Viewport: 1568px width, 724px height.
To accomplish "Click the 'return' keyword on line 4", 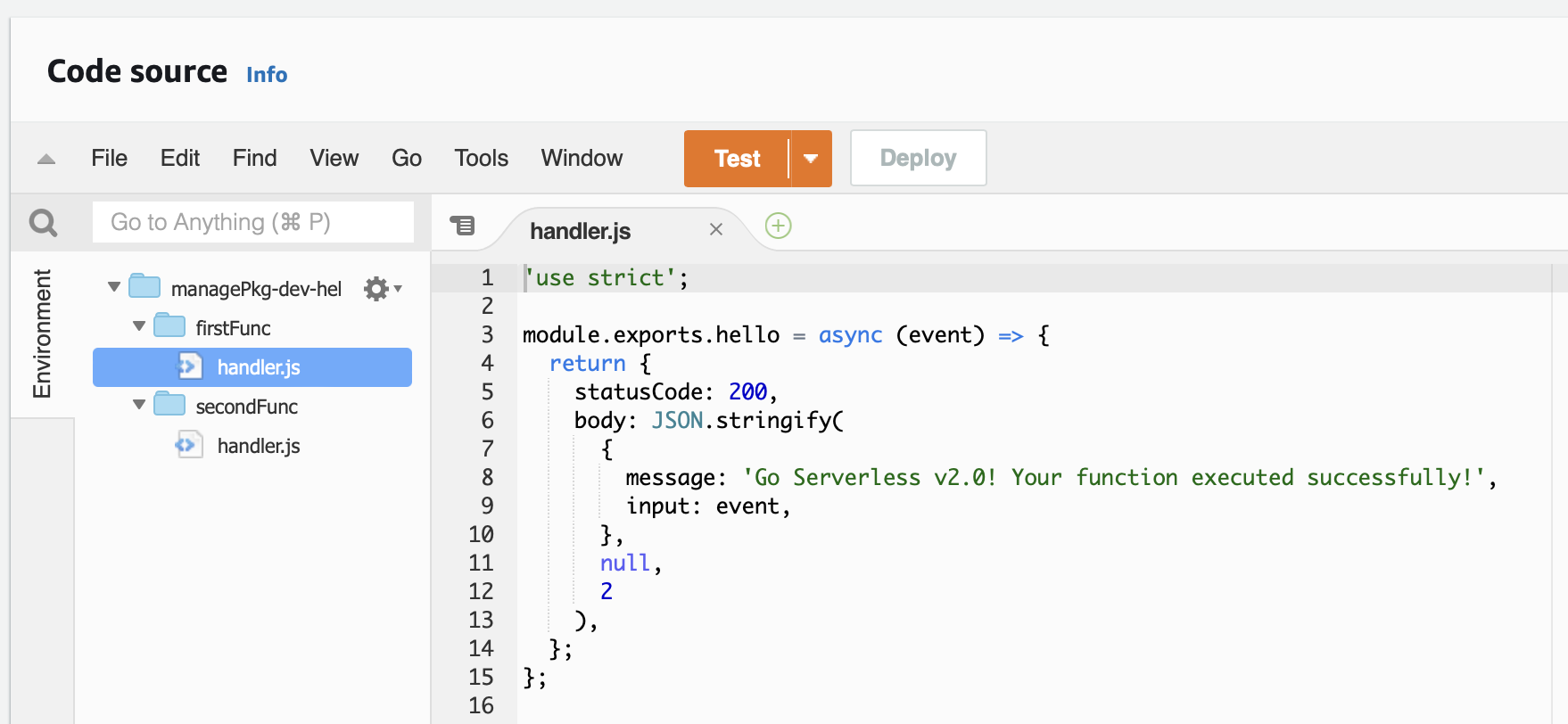I will pyautogui.click(x=588, y=363).
